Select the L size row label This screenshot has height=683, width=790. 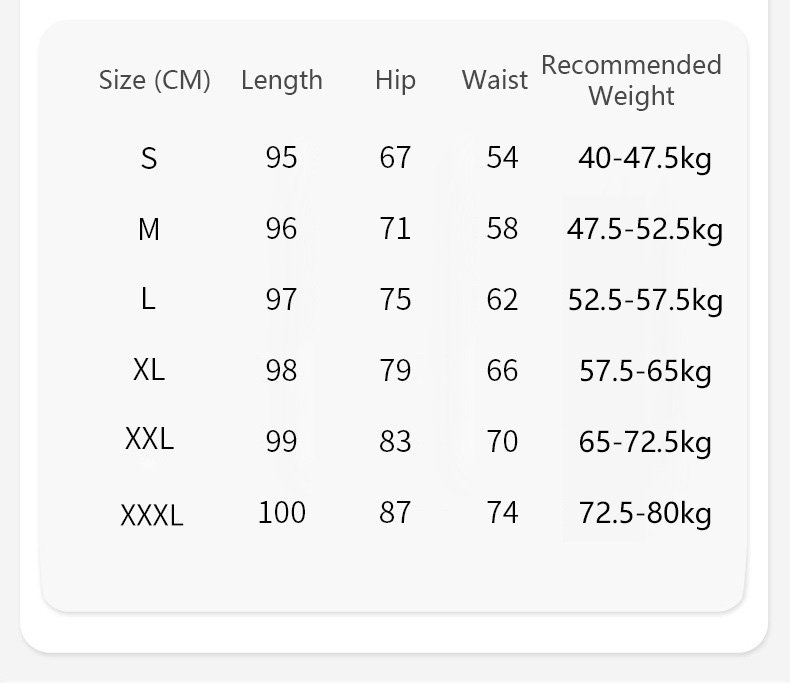[x=148, y=299]
